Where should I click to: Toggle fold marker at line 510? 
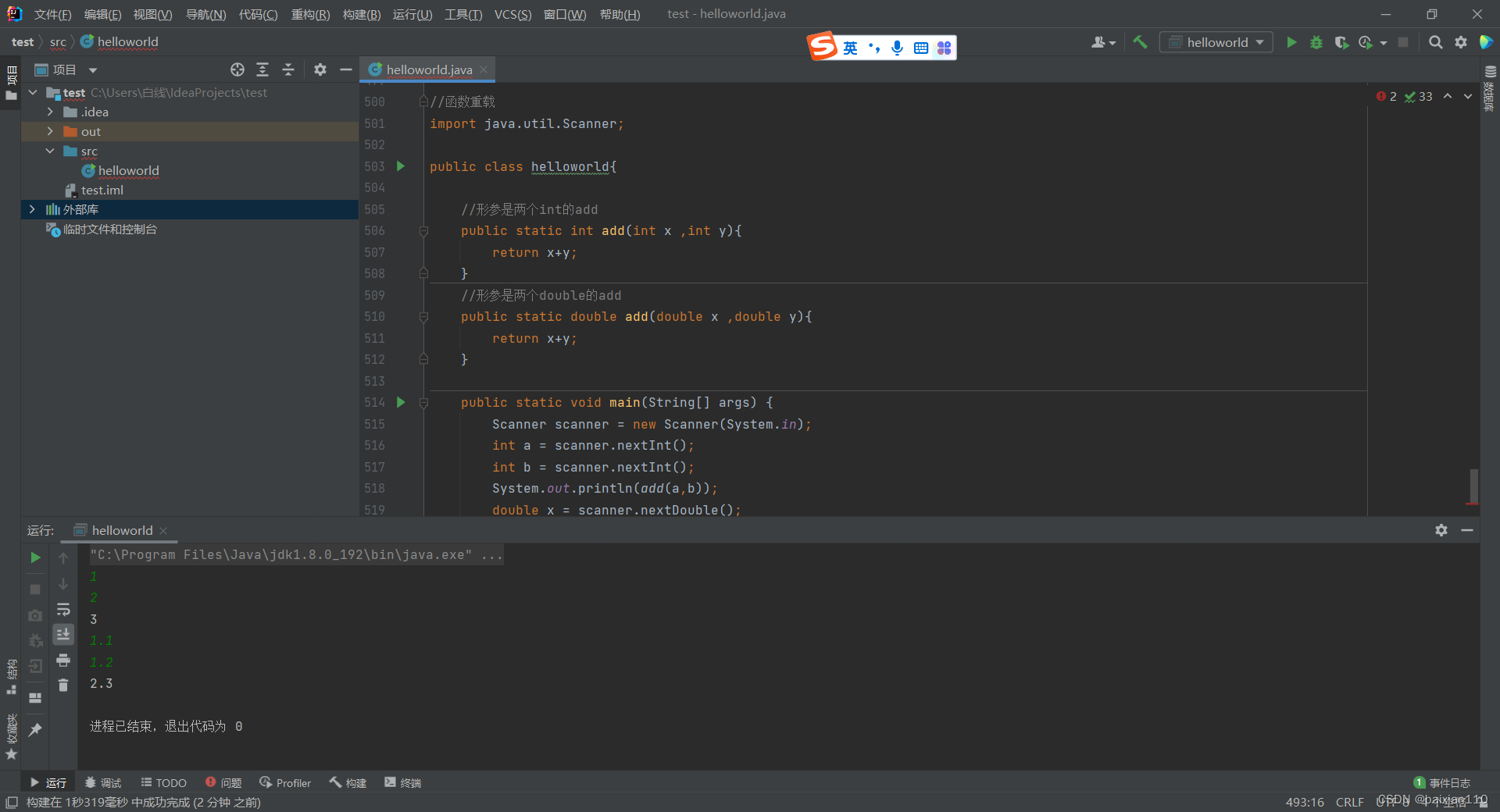pyautogui.click(x=423, y=317)
